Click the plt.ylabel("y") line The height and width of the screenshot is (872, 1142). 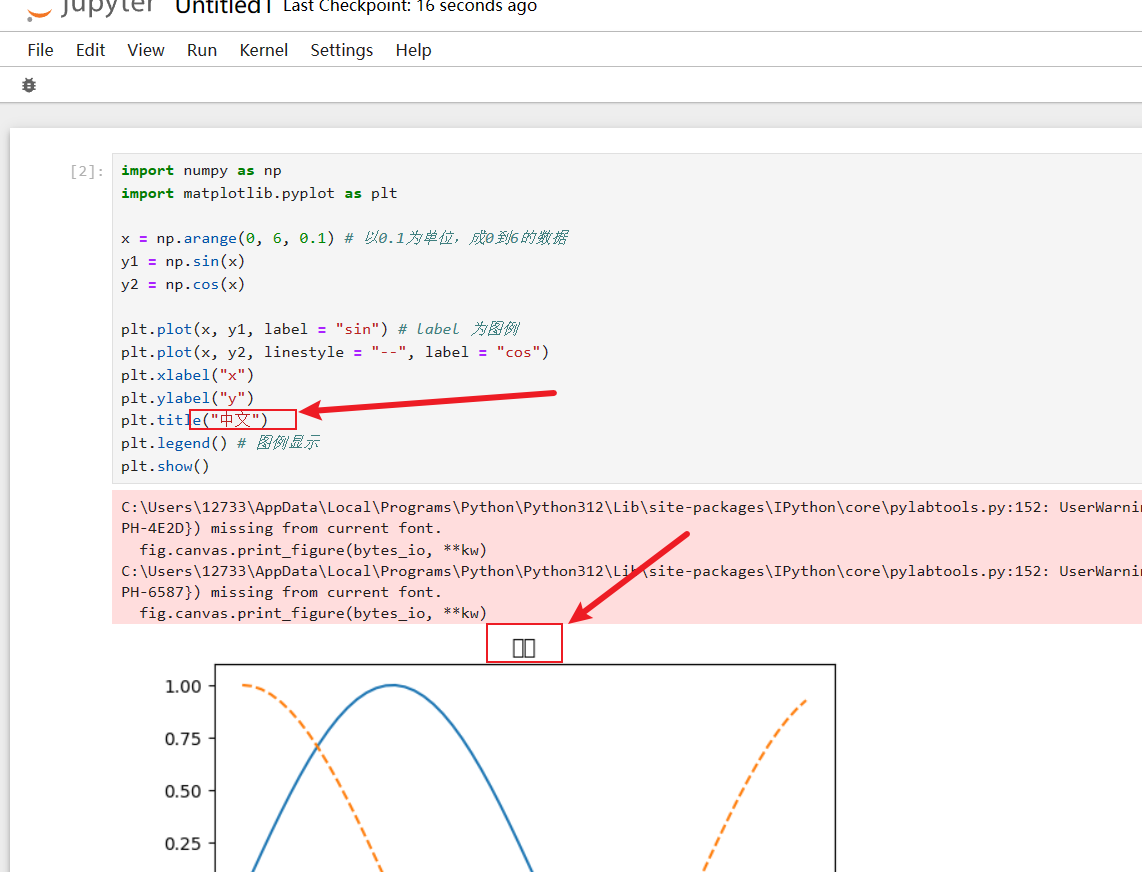(187, 398)
